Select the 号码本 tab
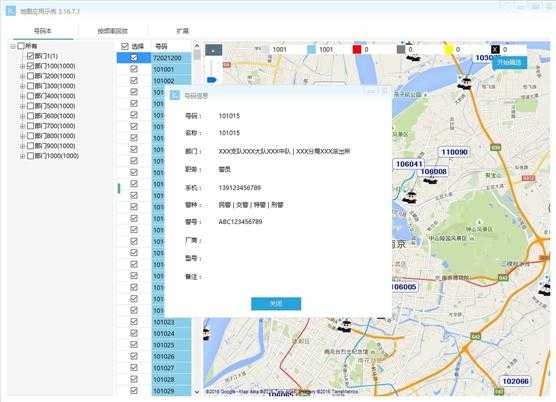The height and width of the screenshot is (402, 556). coord(43,31)
